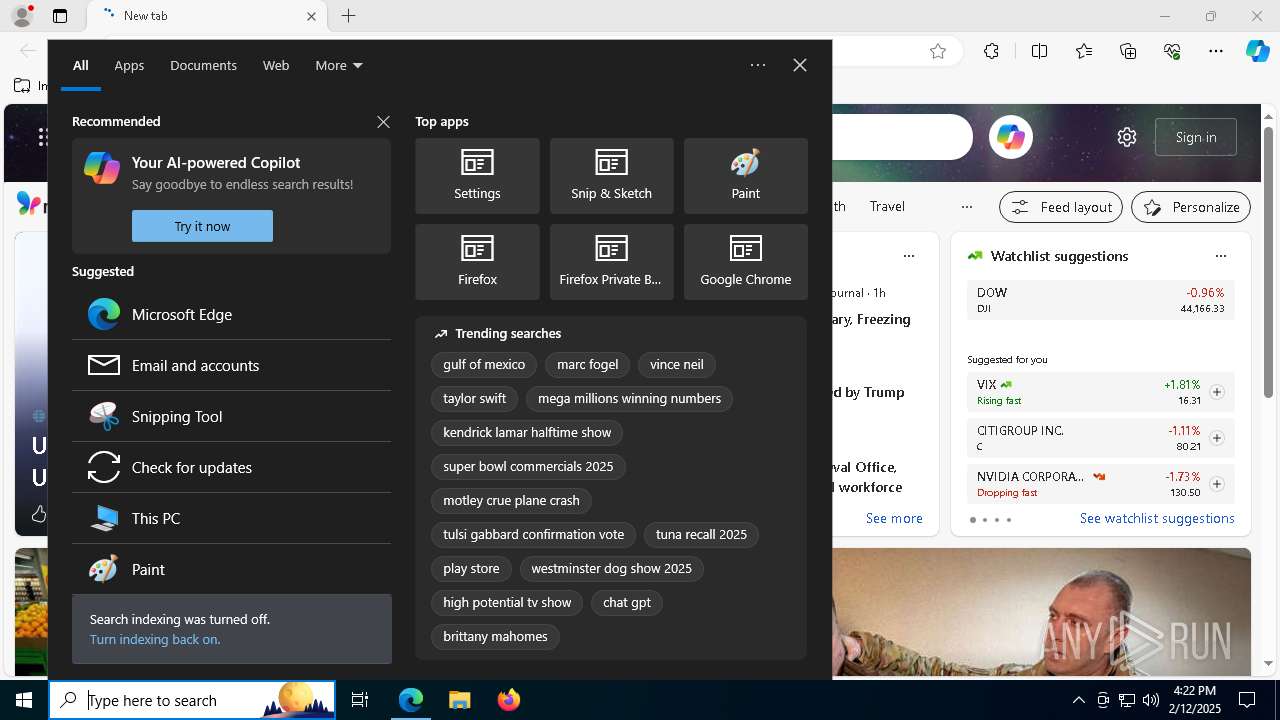Image resolution: width=1280 pixels, height=720 pixels.
Task: Open Settings from Top apps
Action: coord(477,176)
